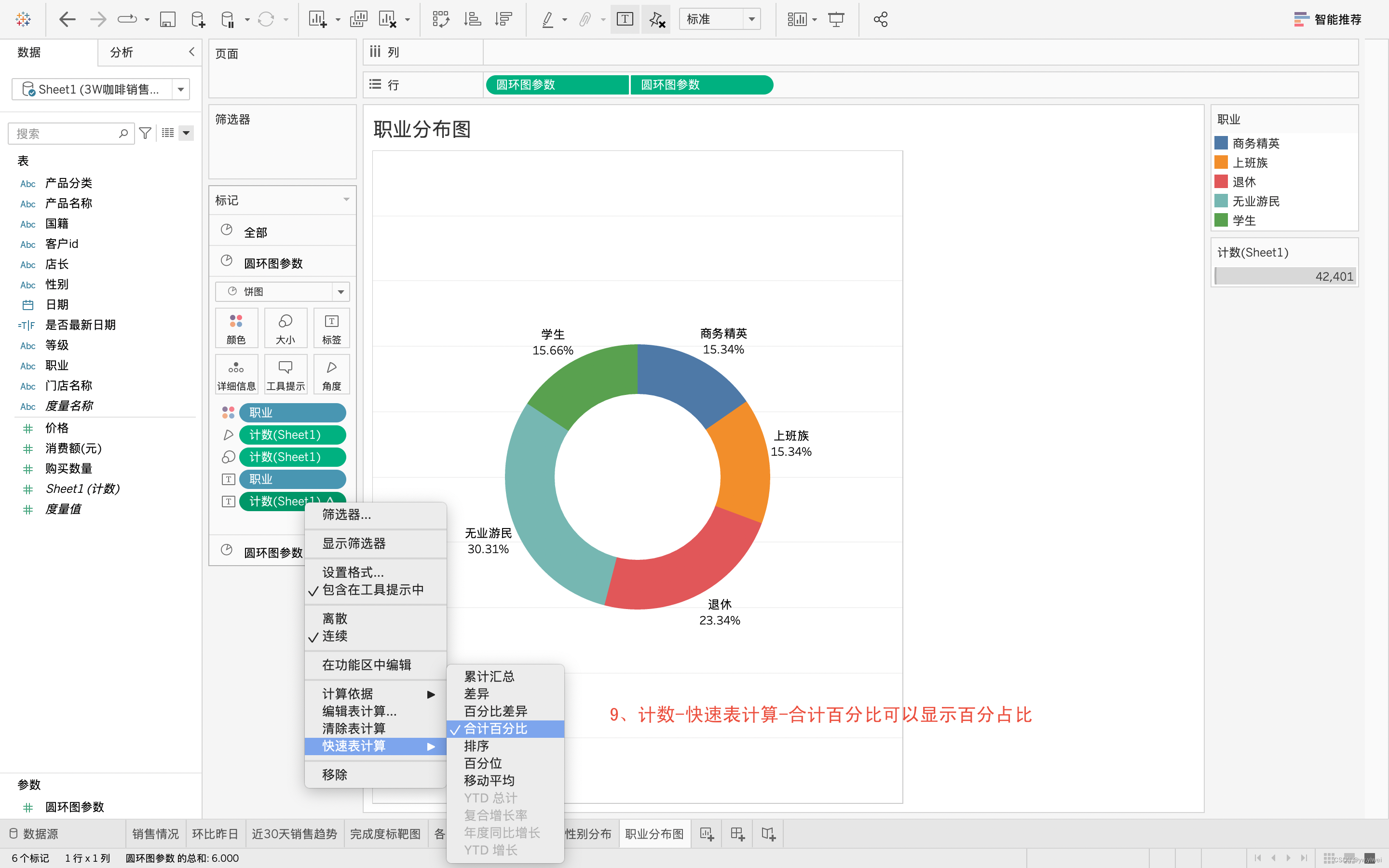
Task: Click the 详细信息 detail mark button
Action: click(236, 374)
